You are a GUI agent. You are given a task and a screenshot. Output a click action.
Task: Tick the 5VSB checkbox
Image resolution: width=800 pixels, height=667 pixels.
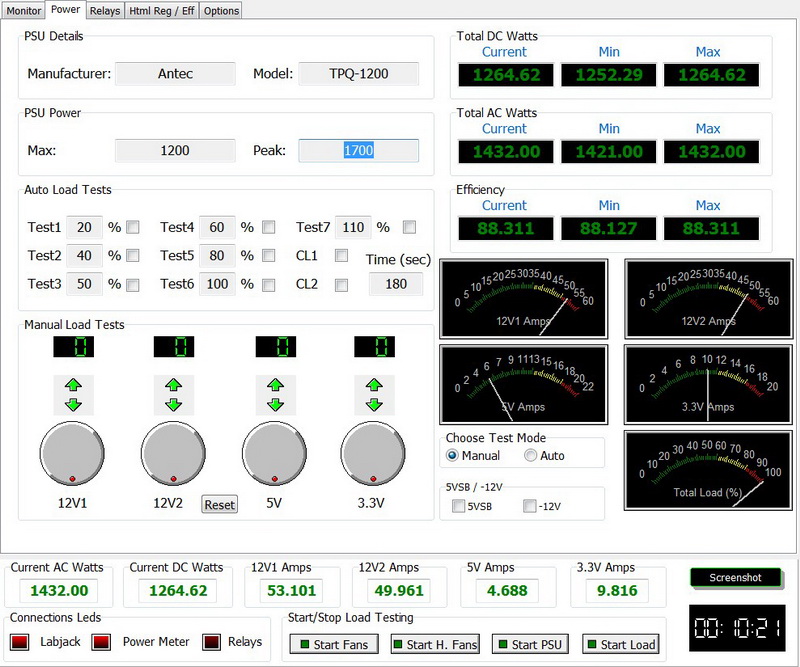tap(458, 506)
